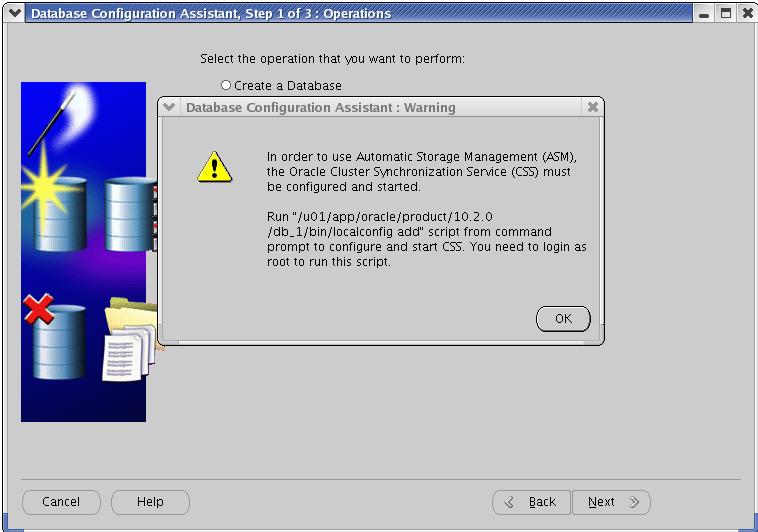Close the Warning dialog with its X

coord(592,107)
